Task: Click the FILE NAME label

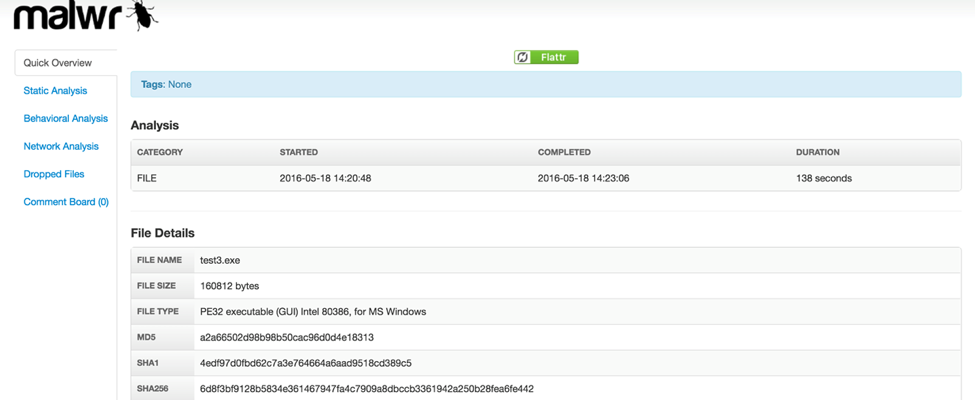Action: coord(159,260)
